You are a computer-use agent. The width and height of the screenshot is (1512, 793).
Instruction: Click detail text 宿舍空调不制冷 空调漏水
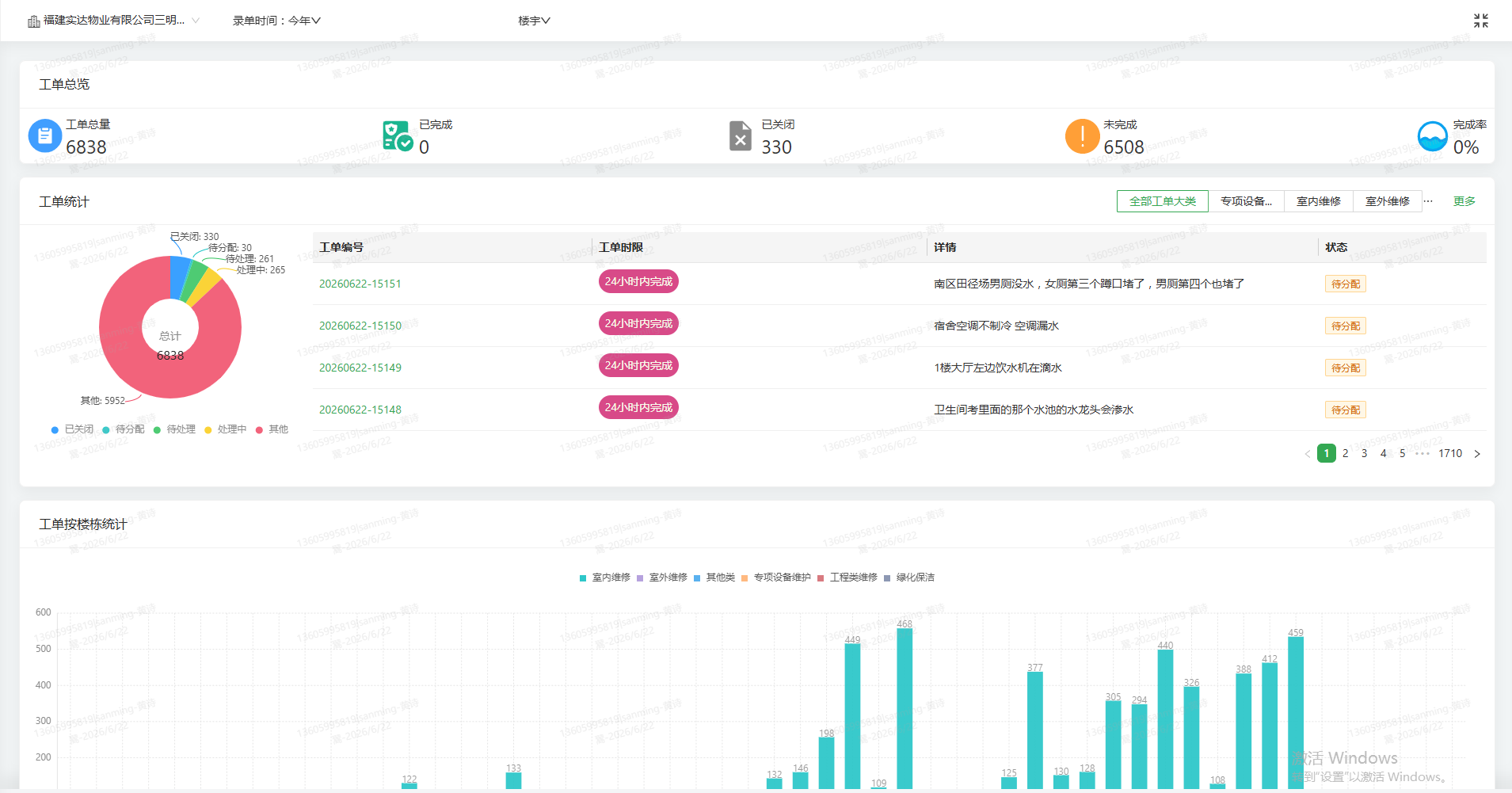click(996, 326)
